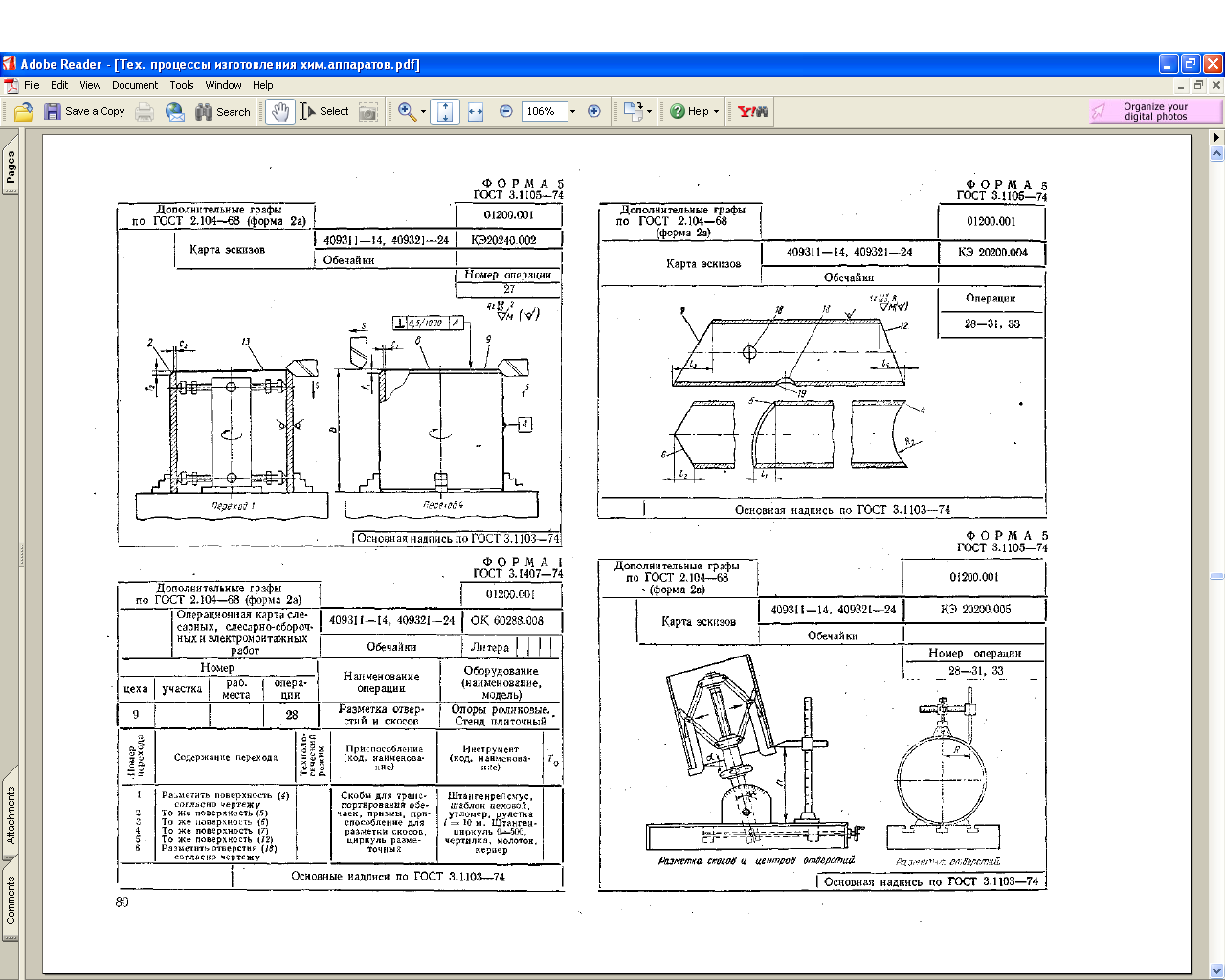
Task: Open Search with the binoculars button
Action: pos(223,112)
